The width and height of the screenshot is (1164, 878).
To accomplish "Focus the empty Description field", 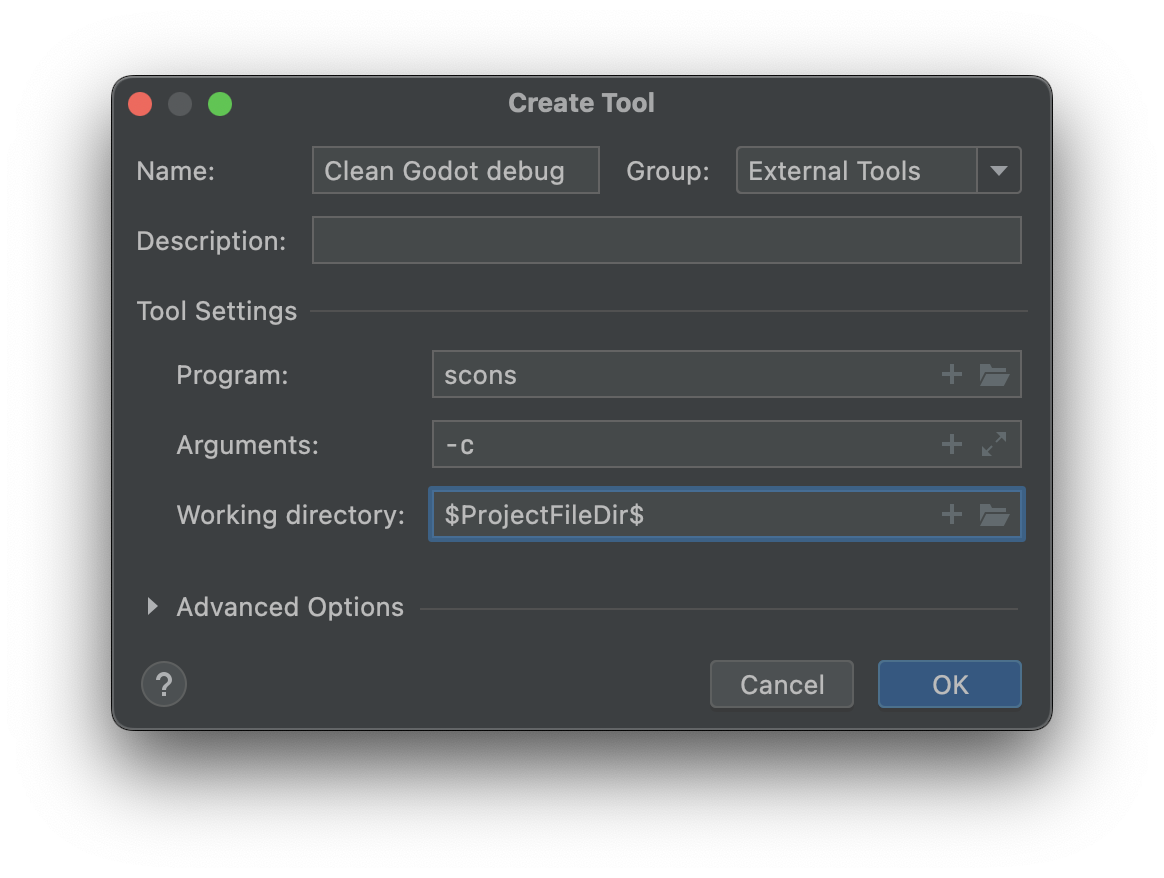I will [666, 240].
